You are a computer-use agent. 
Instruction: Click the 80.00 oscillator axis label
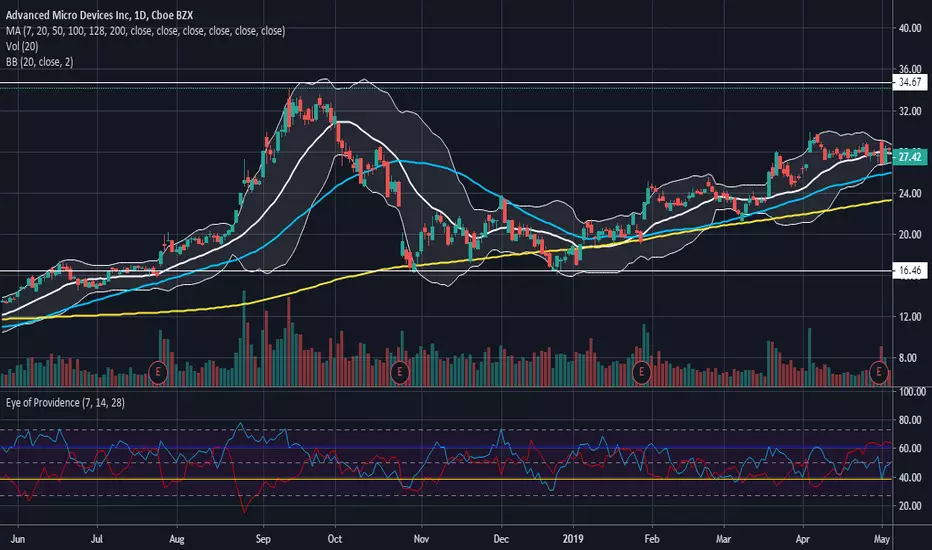click(910, 420)
